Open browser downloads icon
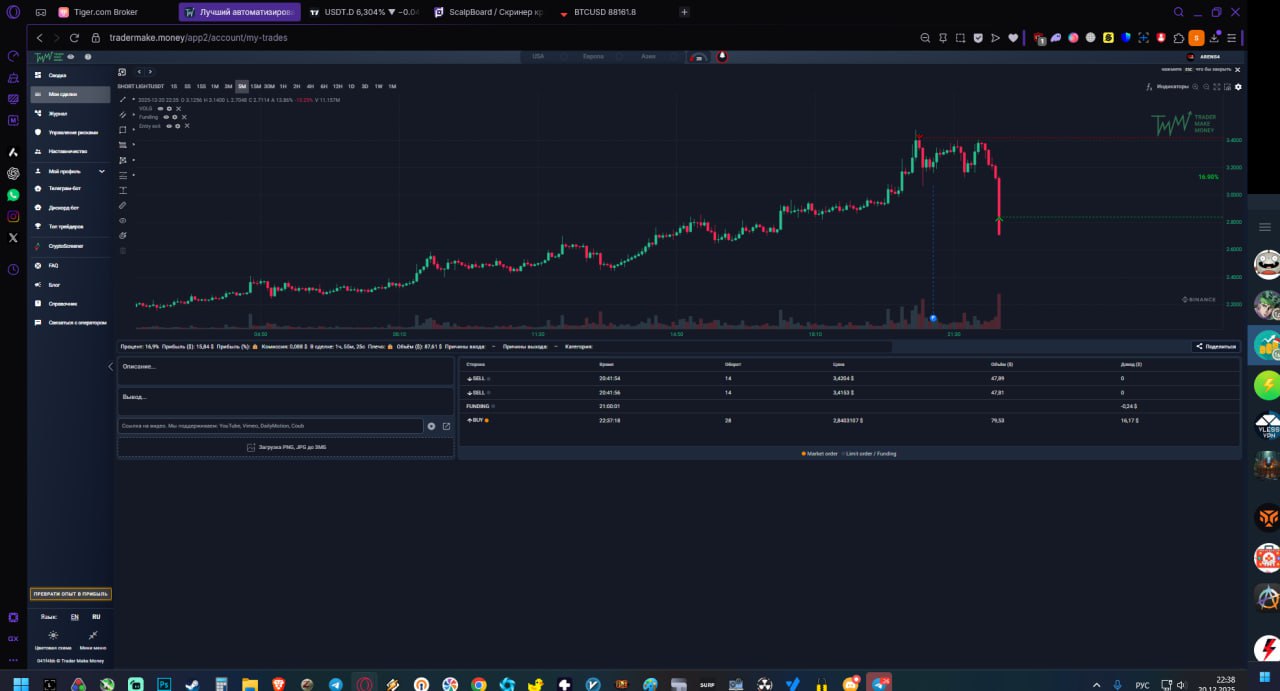Image resolution: width=1280 pixels, height=691 pixels. pos(1214,38)
